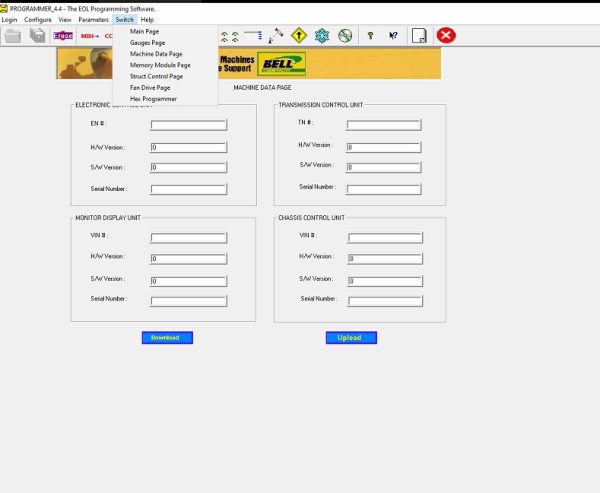Select Gauges Page menu entry

click(x=166, y=42)
